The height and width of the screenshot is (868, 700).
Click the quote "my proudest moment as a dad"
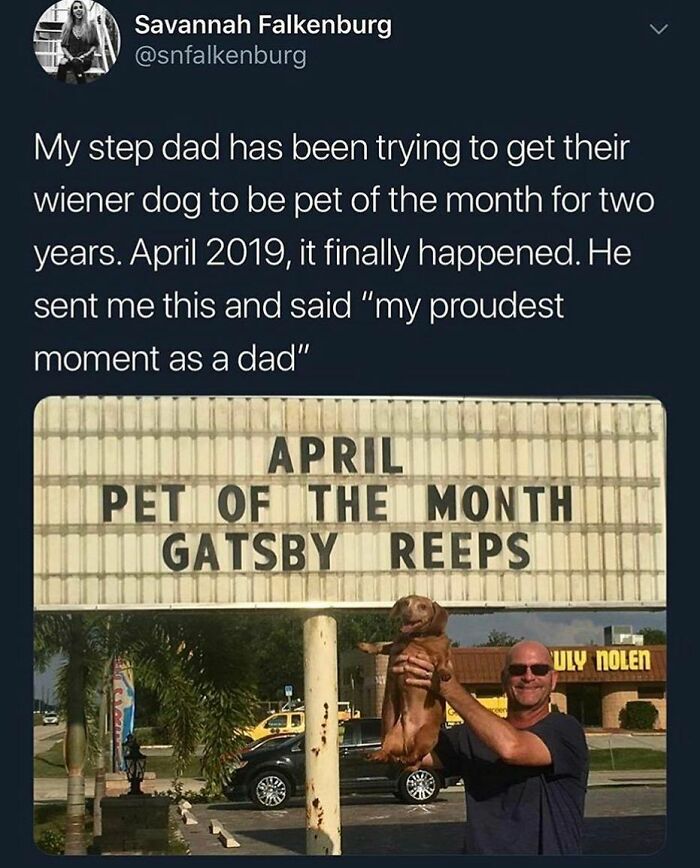coord(299,333)
